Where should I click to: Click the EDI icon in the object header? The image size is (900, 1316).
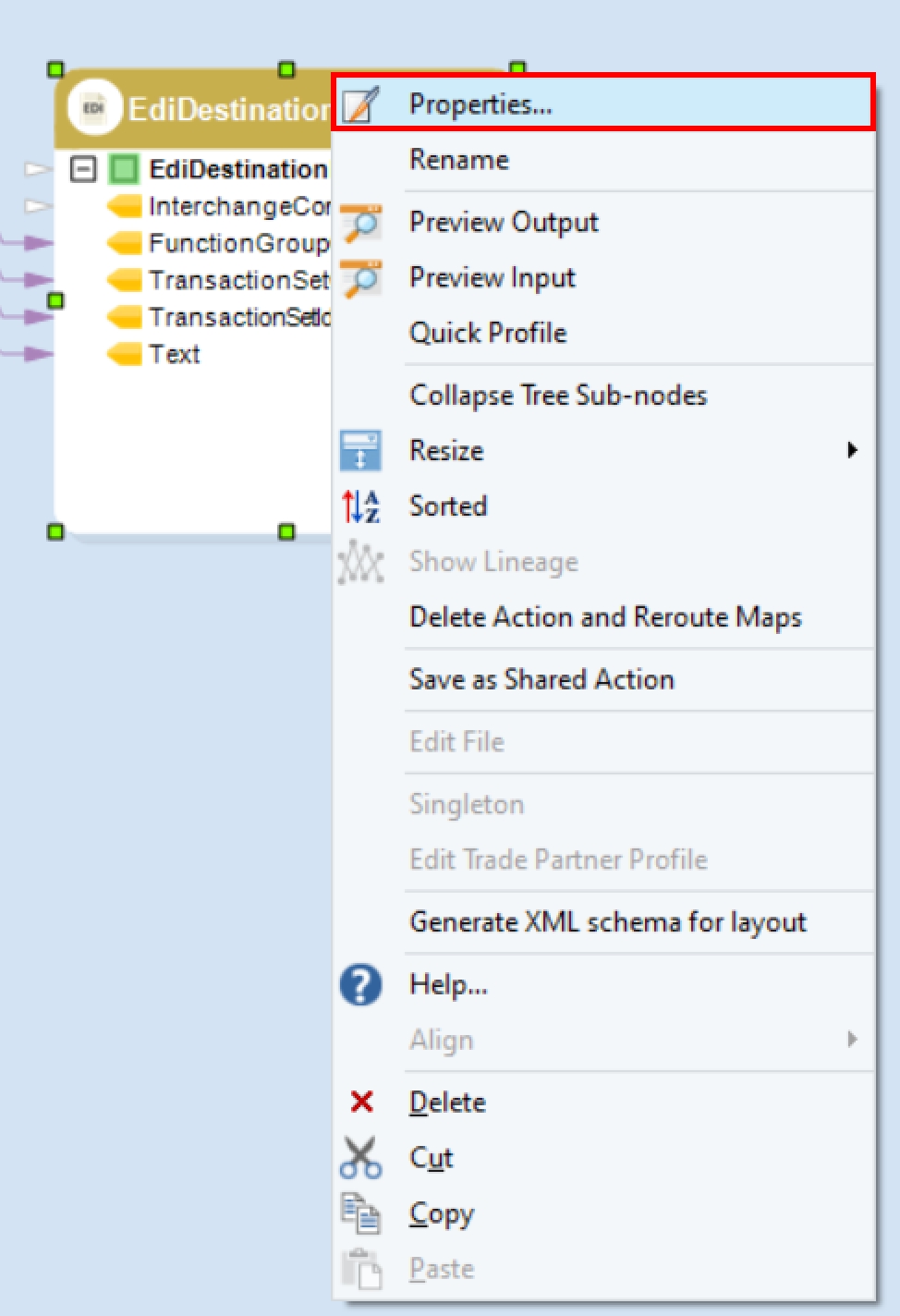93,108
